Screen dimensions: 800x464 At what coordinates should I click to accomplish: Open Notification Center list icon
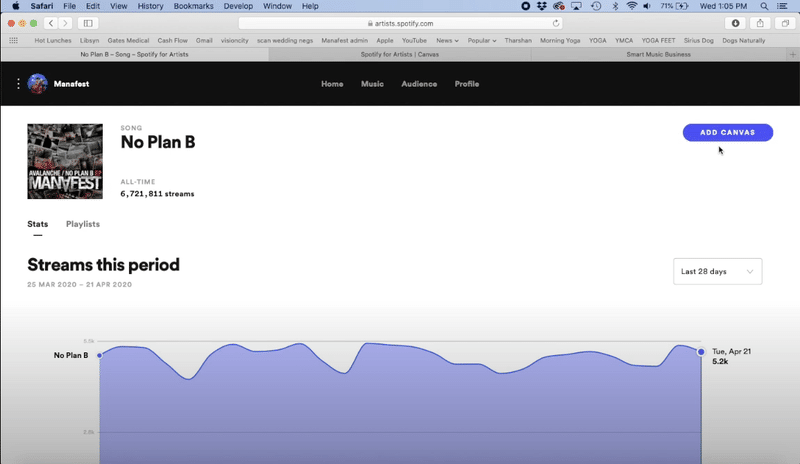(782, 6)
